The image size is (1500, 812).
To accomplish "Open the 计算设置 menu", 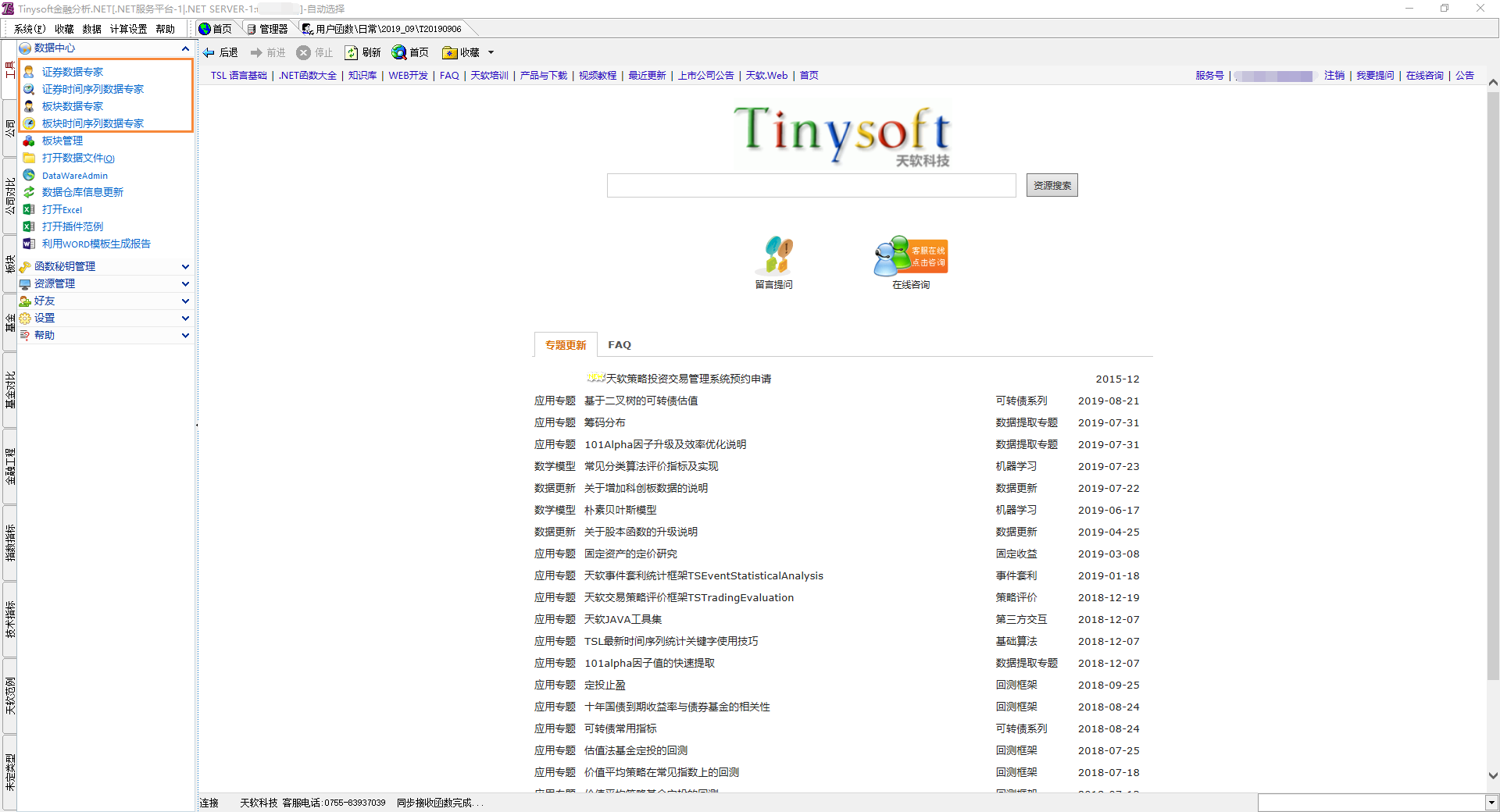I will (128, 29).
